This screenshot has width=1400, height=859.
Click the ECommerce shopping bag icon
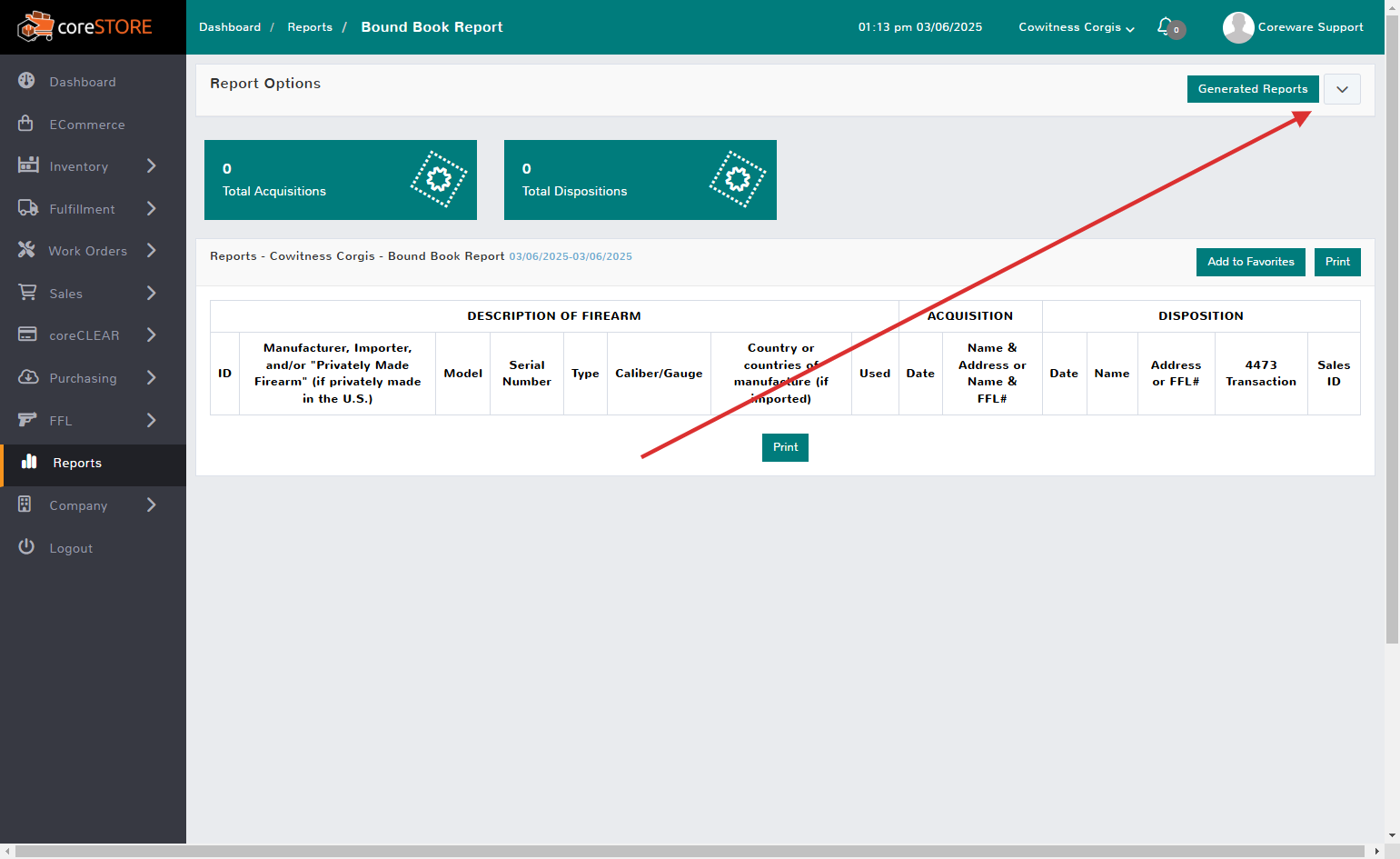coord(26,123)
